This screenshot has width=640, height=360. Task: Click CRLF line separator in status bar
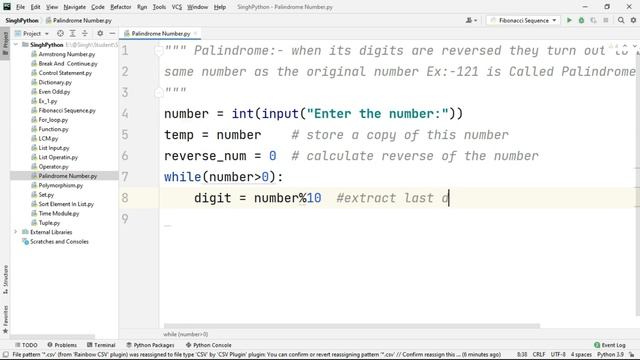(539, 354)
